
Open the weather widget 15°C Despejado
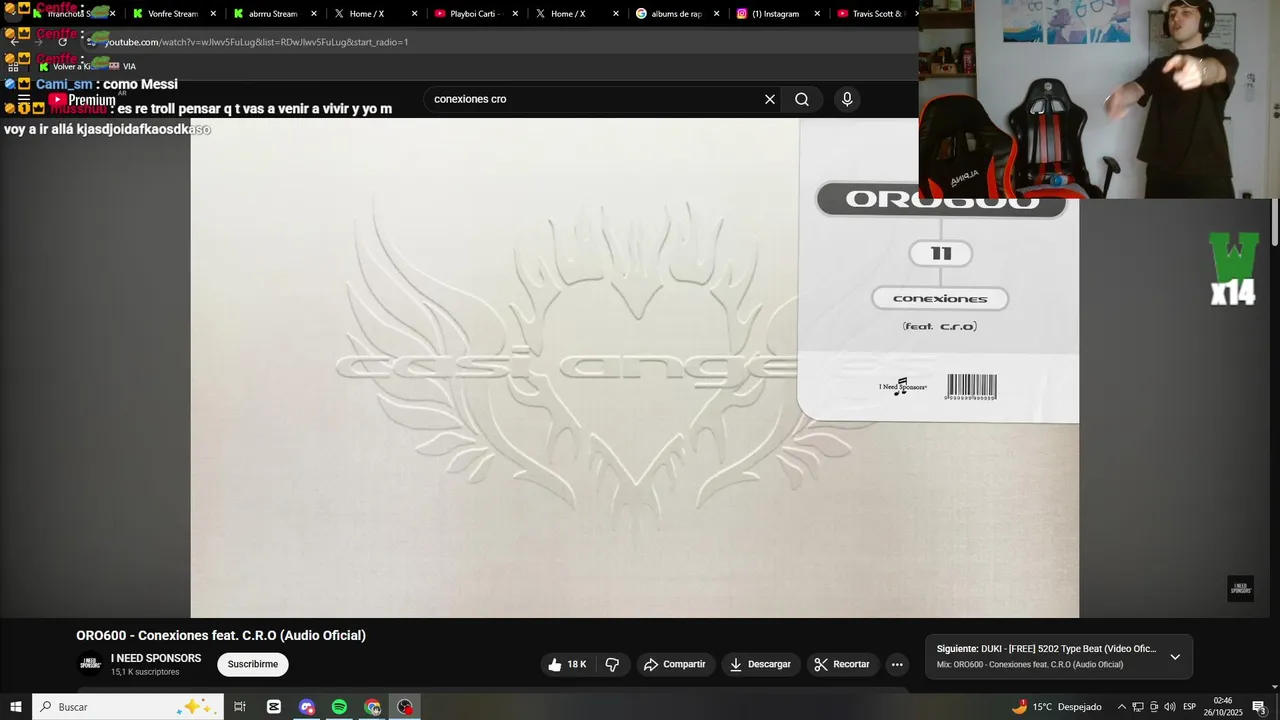[1057, 707]
